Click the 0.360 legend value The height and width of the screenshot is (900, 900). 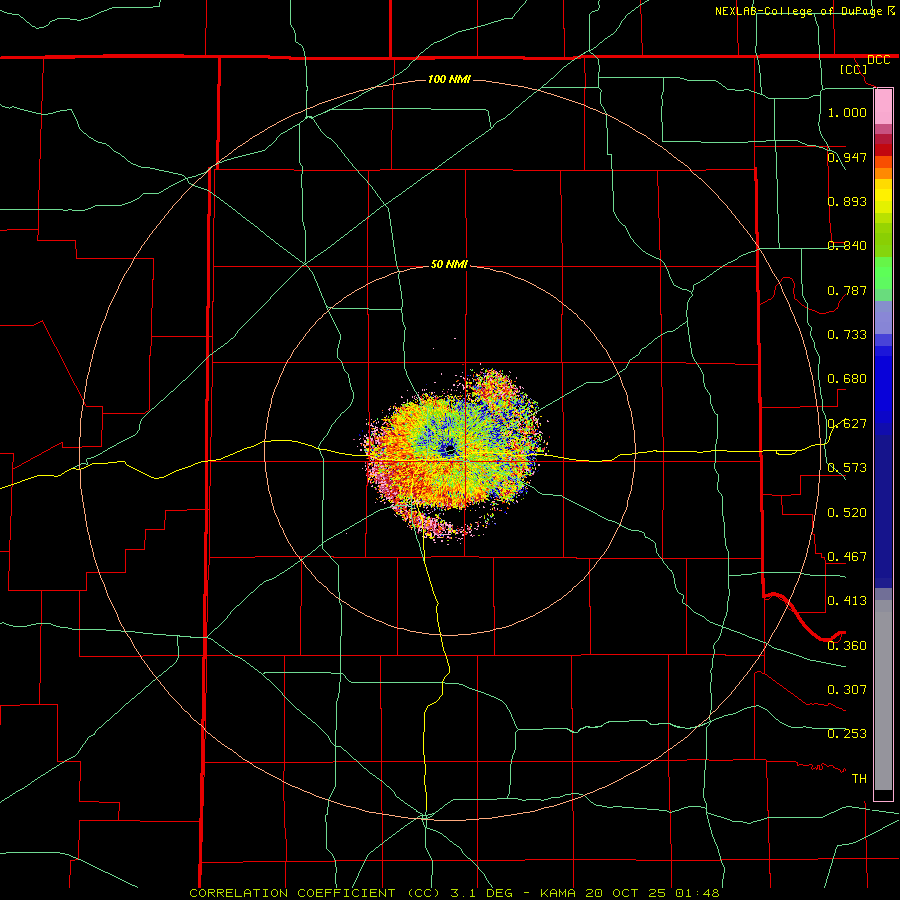point(847,646)
